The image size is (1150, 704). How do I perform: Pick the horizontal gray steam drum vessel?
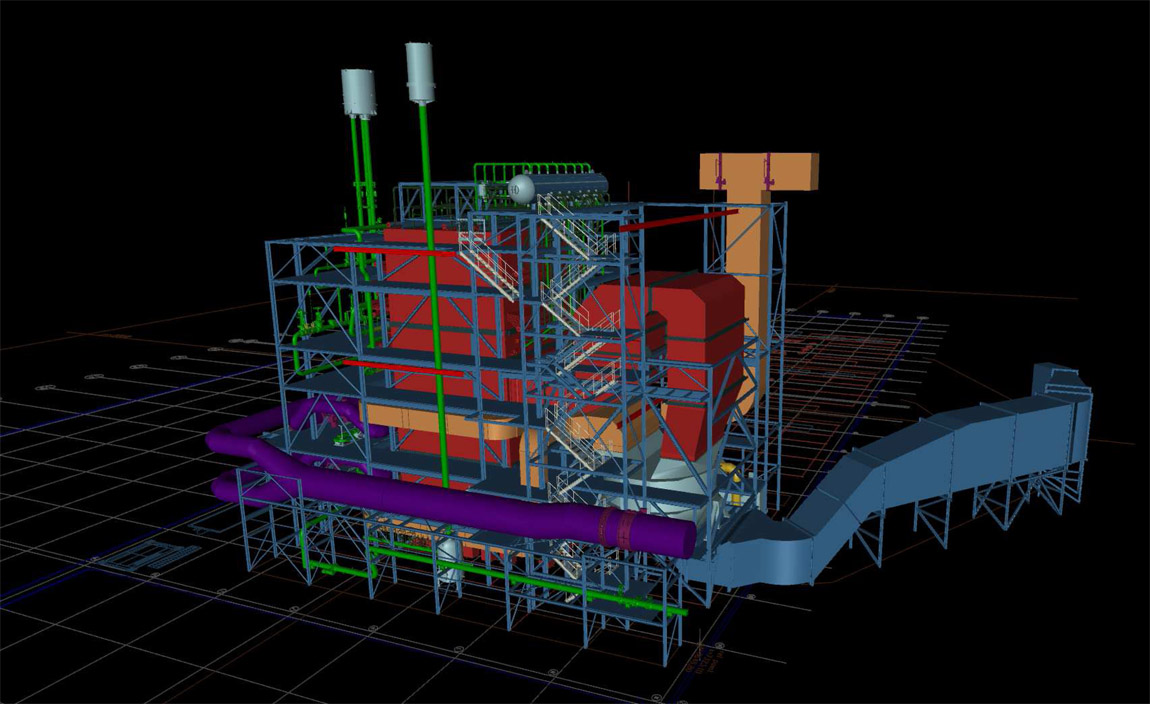[559, 186]
